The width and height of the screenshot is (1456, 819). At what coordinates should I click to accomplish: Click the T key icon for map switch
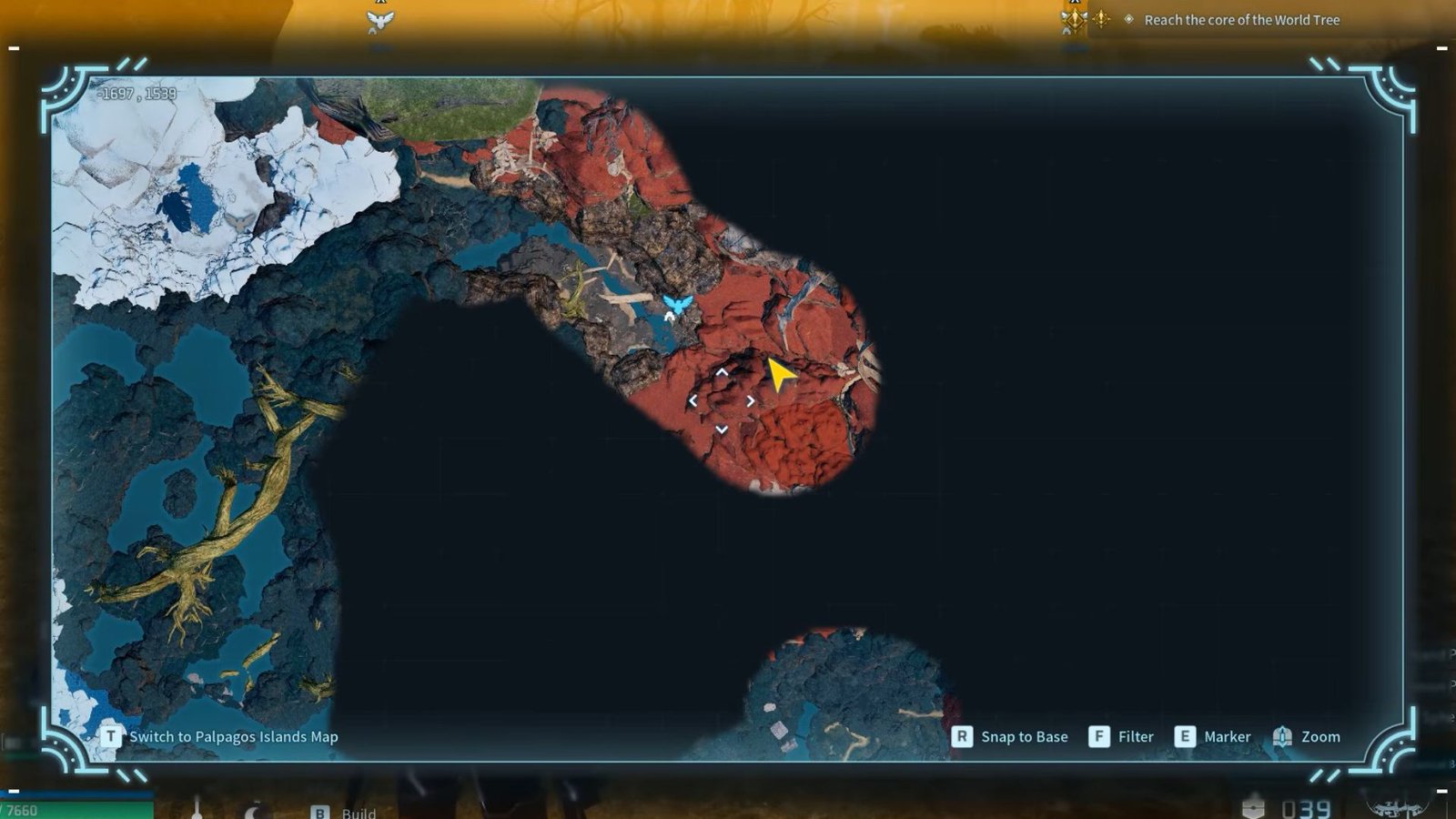110,736
